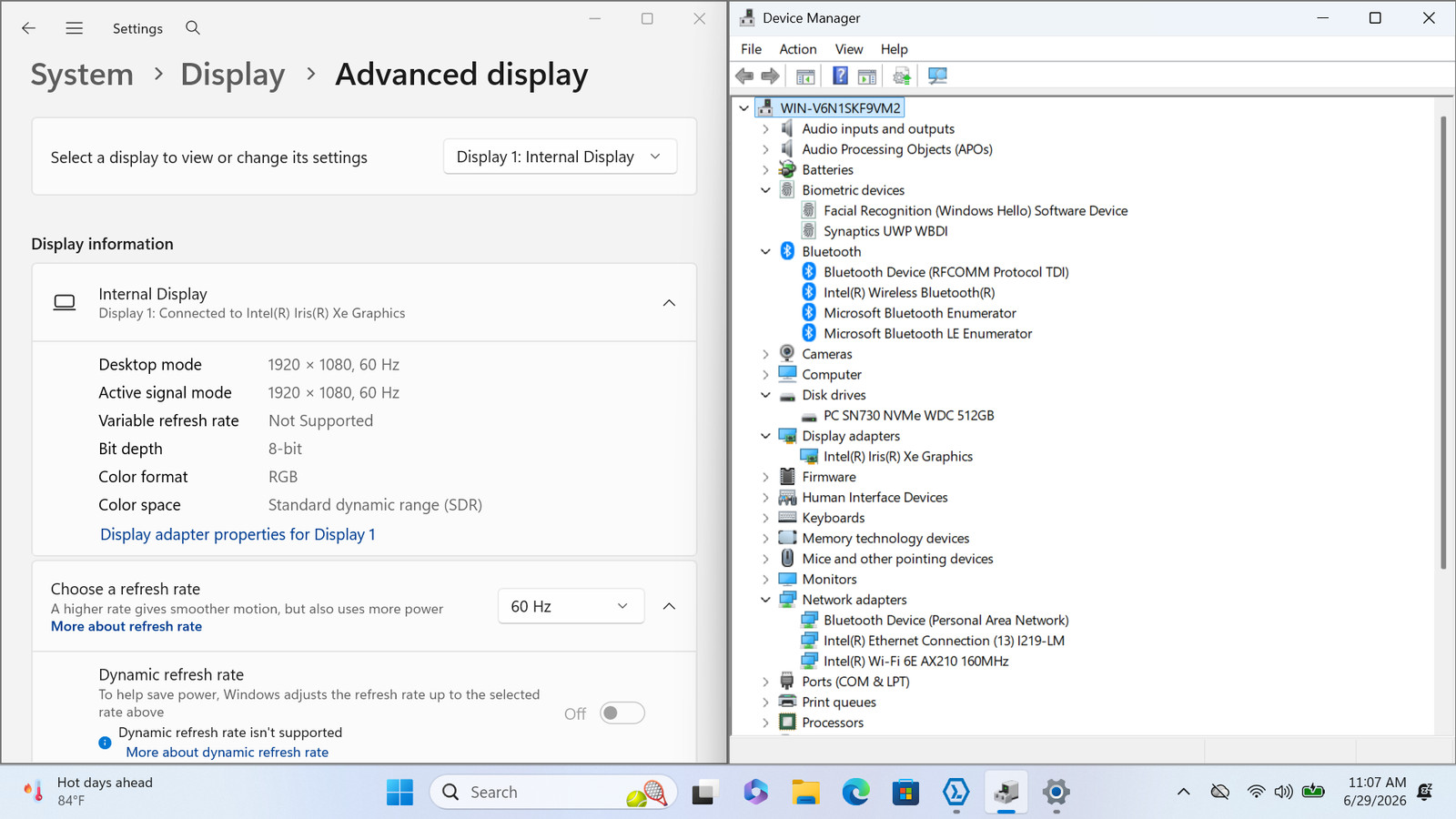
Task: Open the weather widget showing 84°F
Action: coord(88,792)
